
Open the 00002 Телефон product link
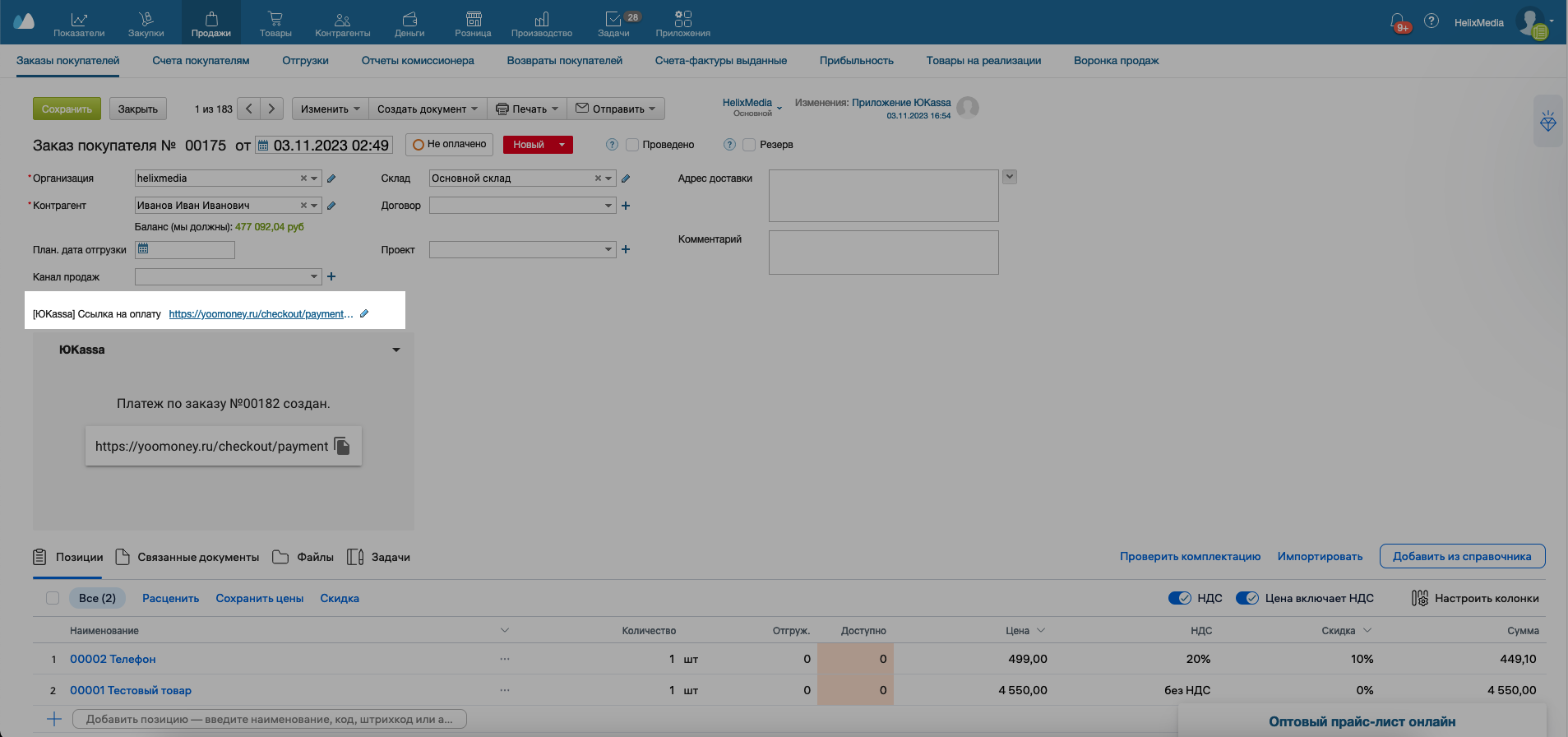click(113, 659)
